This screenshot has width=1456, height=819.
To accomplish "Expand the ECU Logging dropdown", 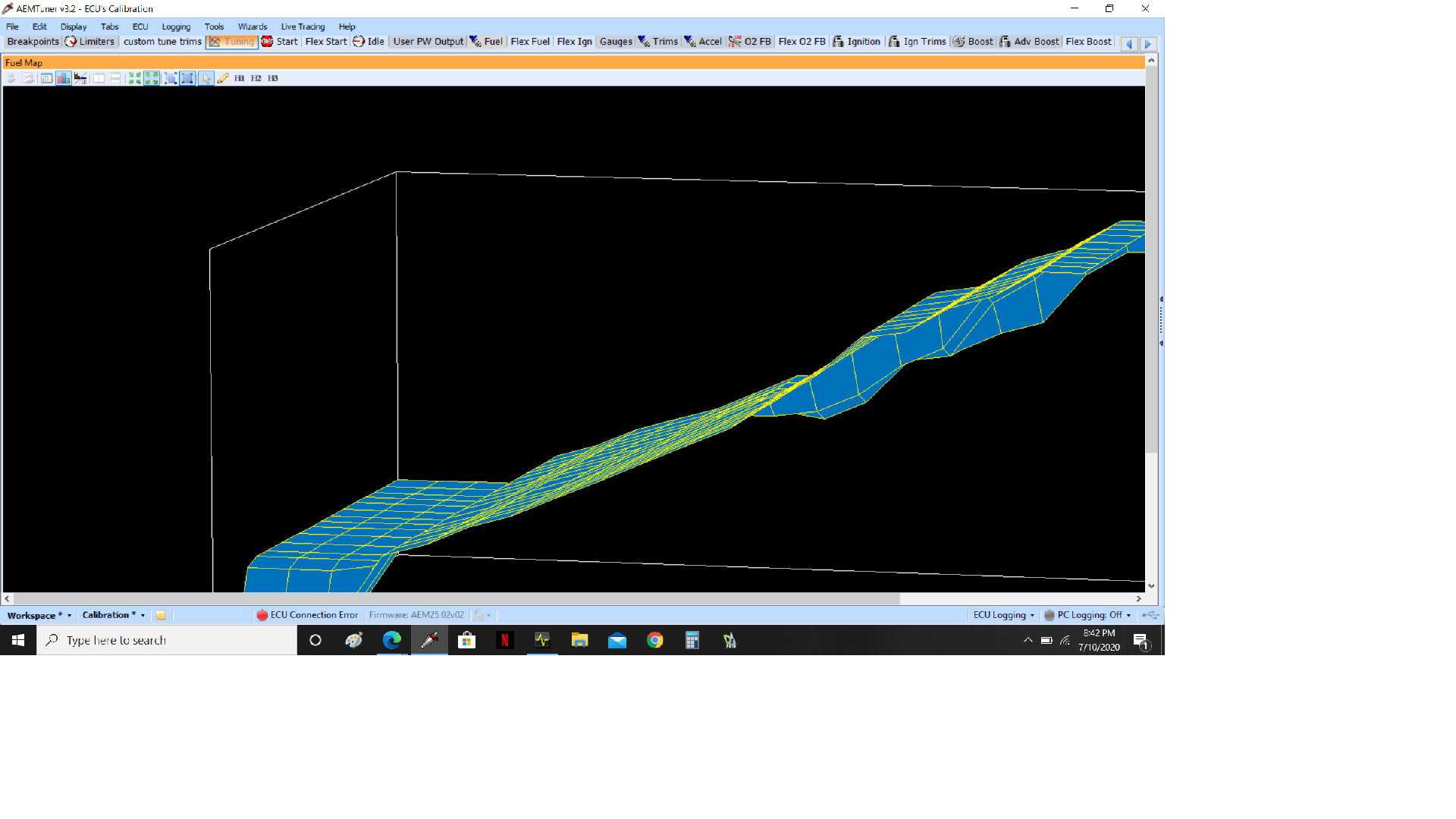I will point(1003,615).
